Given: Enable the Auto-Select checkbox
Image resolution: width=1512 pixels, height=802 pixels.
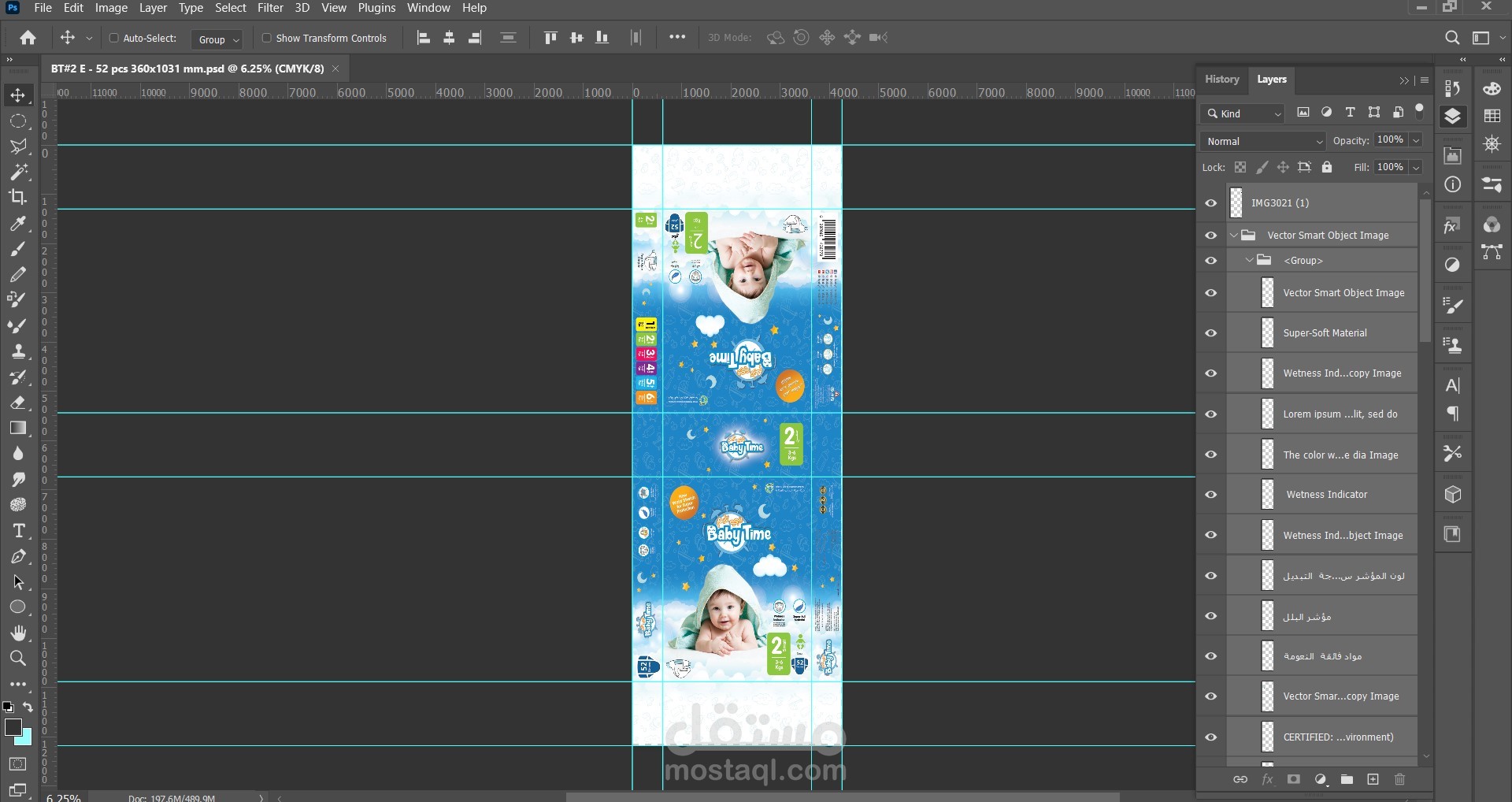Looking at the screenshot, I should point(114,38).
